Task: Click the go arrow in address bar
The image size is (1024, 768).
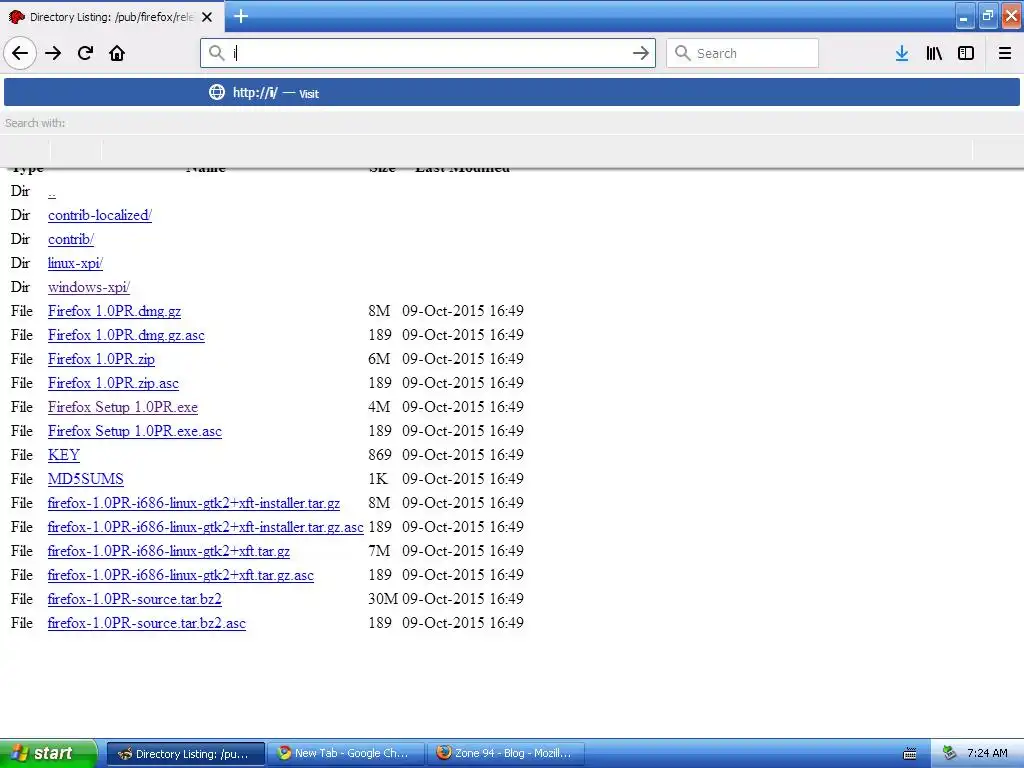Action: pyautogui.click(x=641, y=53)
